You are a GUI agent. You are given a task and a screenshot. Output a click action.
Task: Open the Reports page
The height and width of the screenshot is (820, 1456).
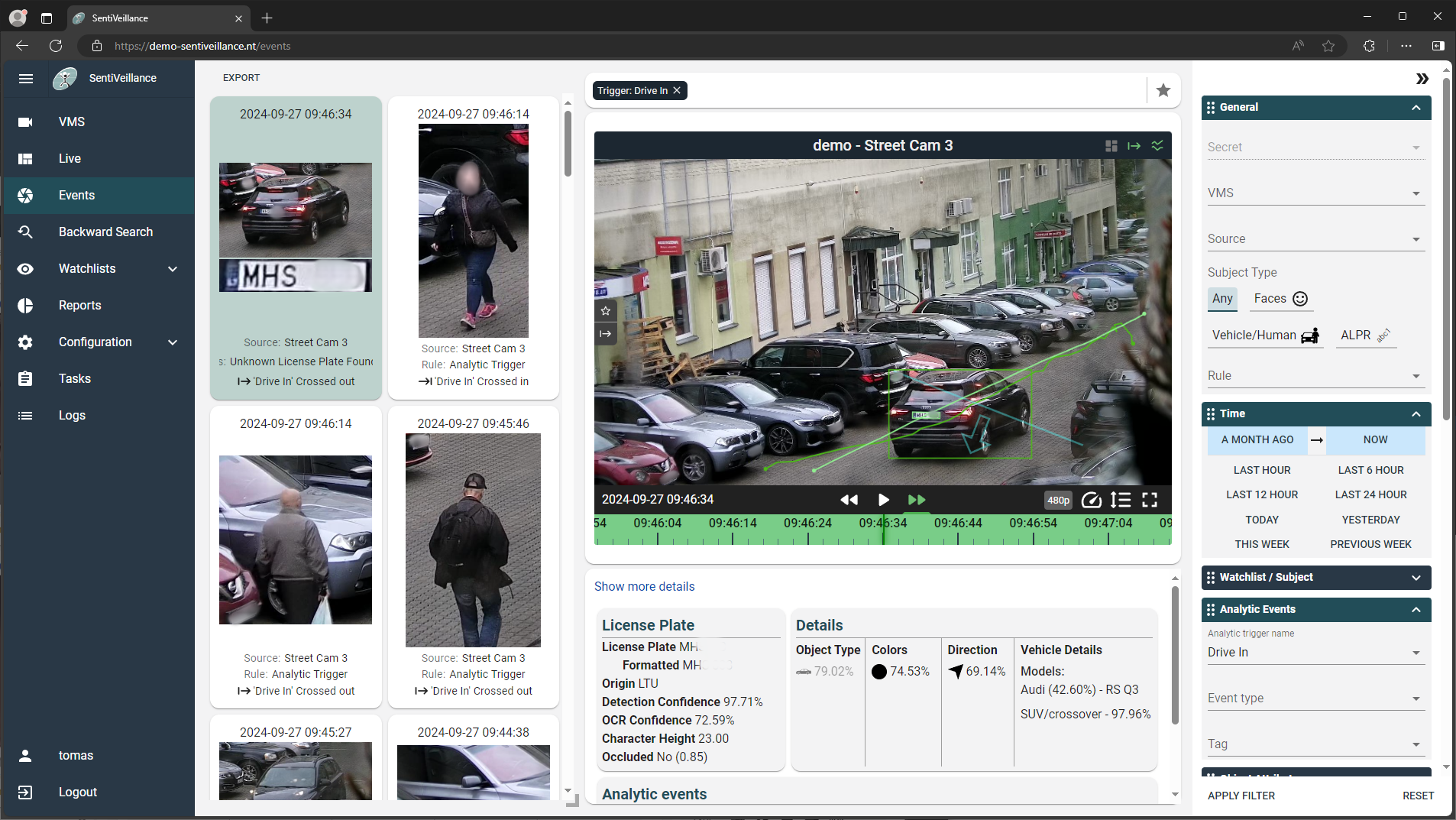coord(98,305)
